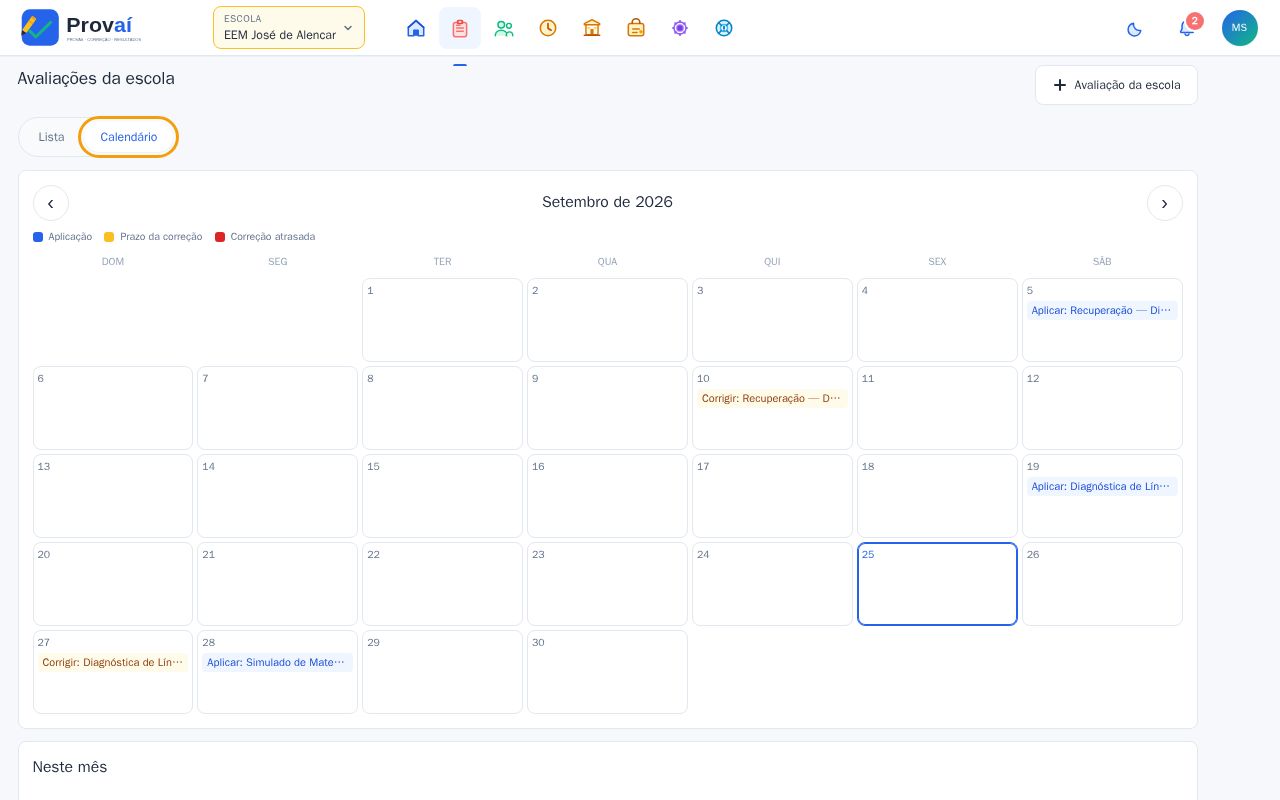This screenshot has height=800, width=1280.
Task: Open the MS user avatar menu
Action: click(1240, 28)
